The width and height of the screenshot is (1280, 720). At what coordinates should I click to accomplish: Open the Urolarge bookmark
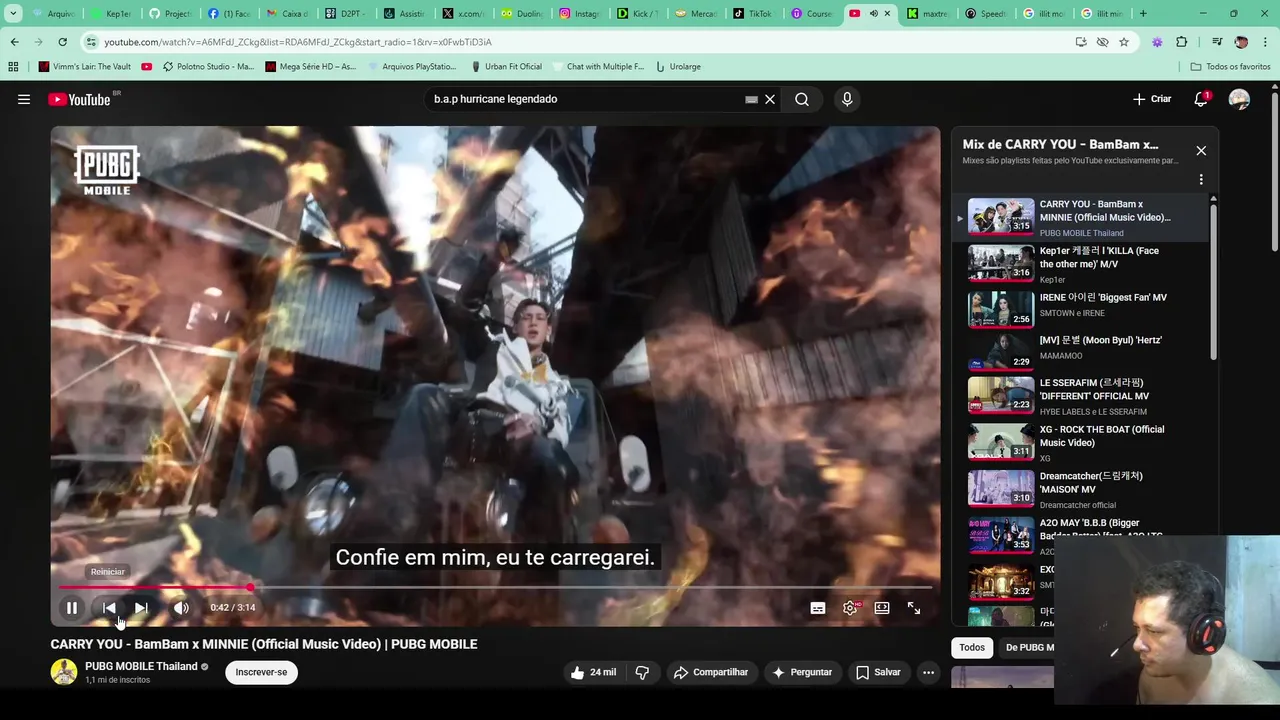678,66
